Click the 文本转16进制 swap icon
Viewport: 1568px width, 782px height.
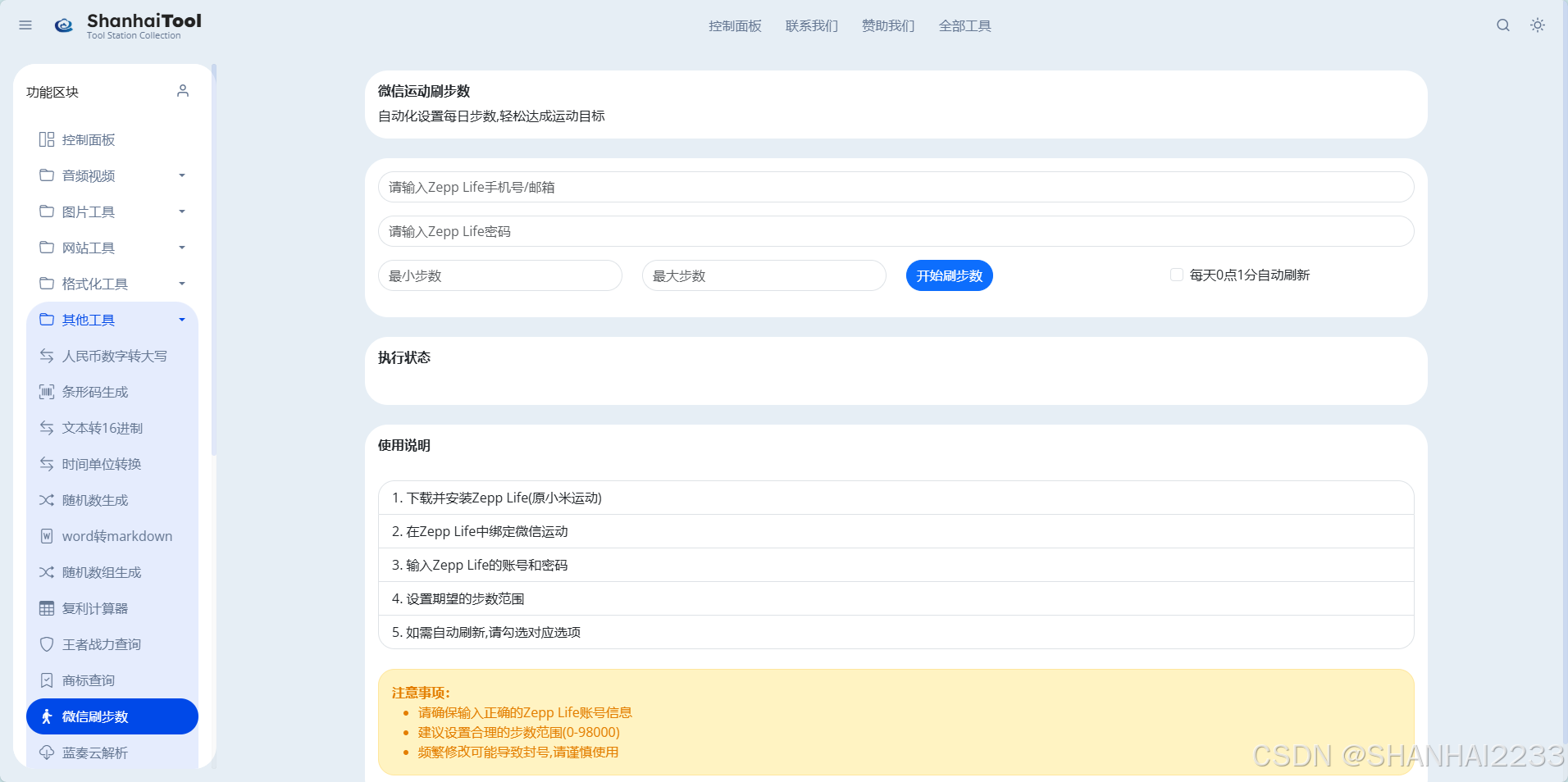pos(47,428)
